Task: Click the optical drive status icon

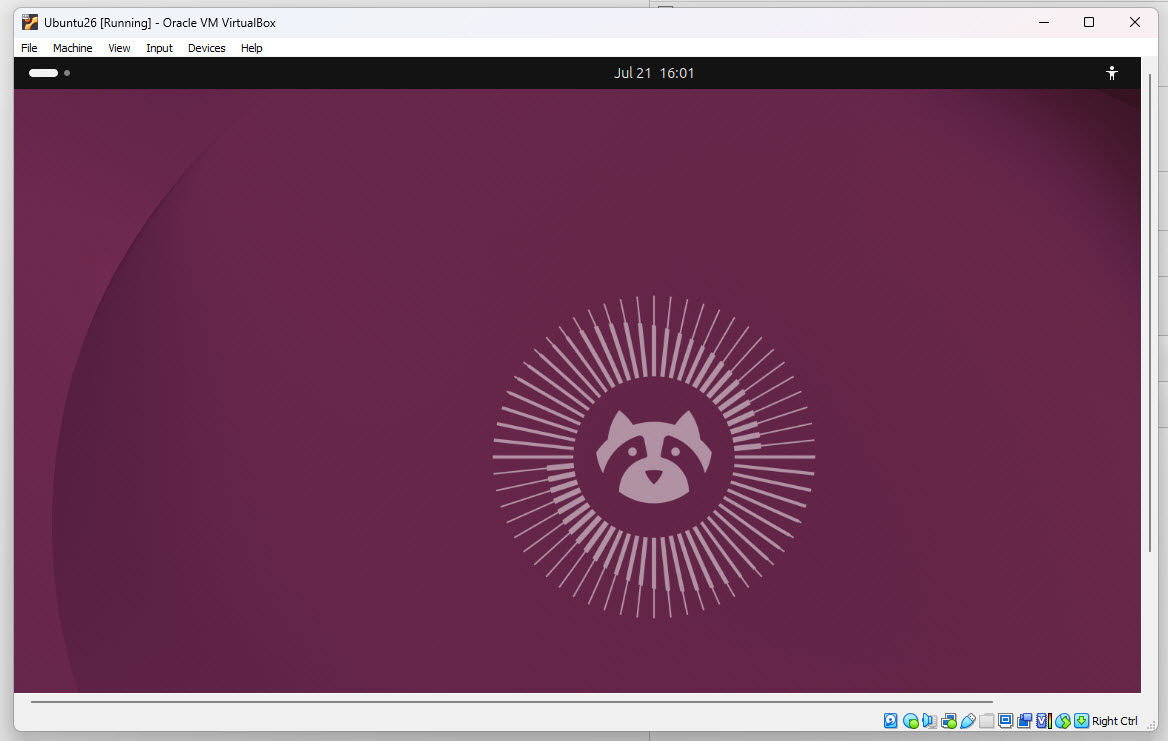Action: click(910, 720)
